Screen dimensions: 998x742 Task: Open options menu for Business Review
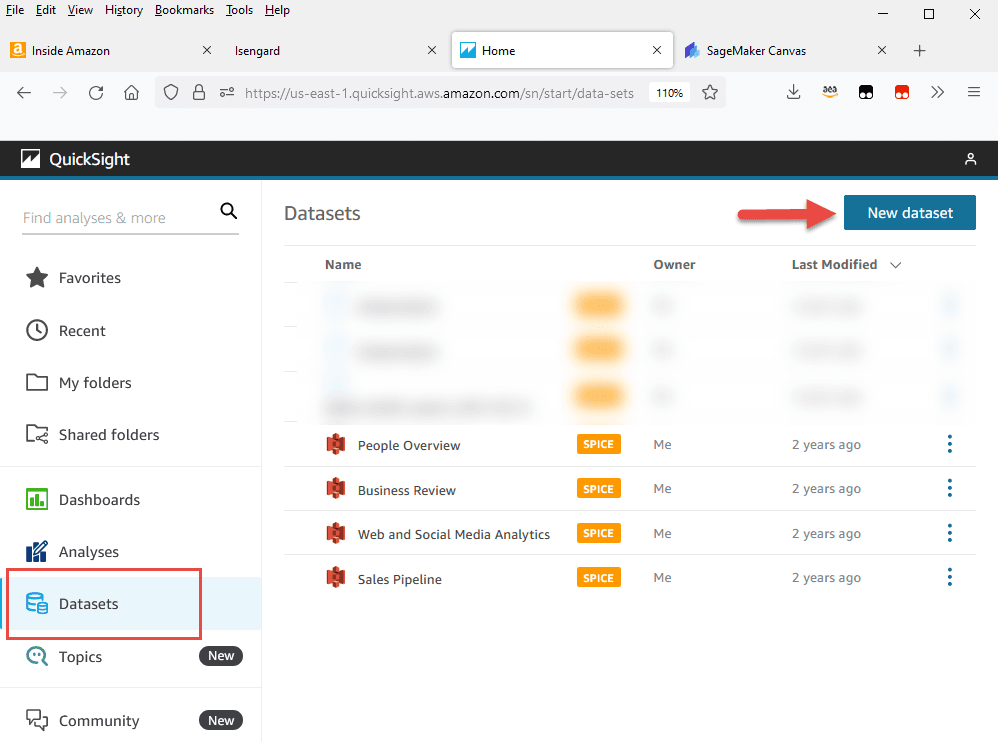[x=950, y=489]
